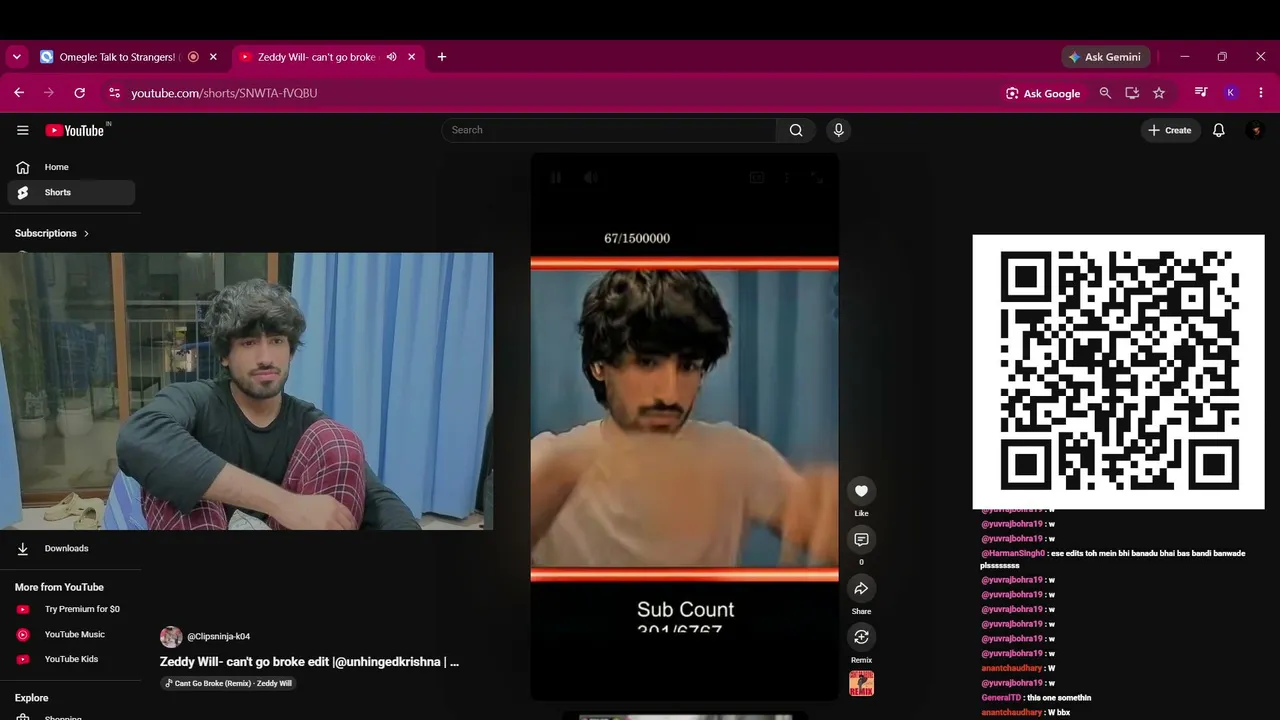
Task: Open the Chrome three-dot menu
Action: coord(1261,93)
